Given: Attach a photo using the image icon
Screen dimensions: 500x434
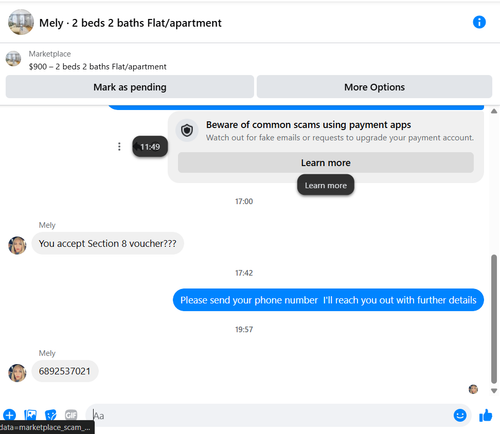Looking at the screenshot, I should (30, 415).
